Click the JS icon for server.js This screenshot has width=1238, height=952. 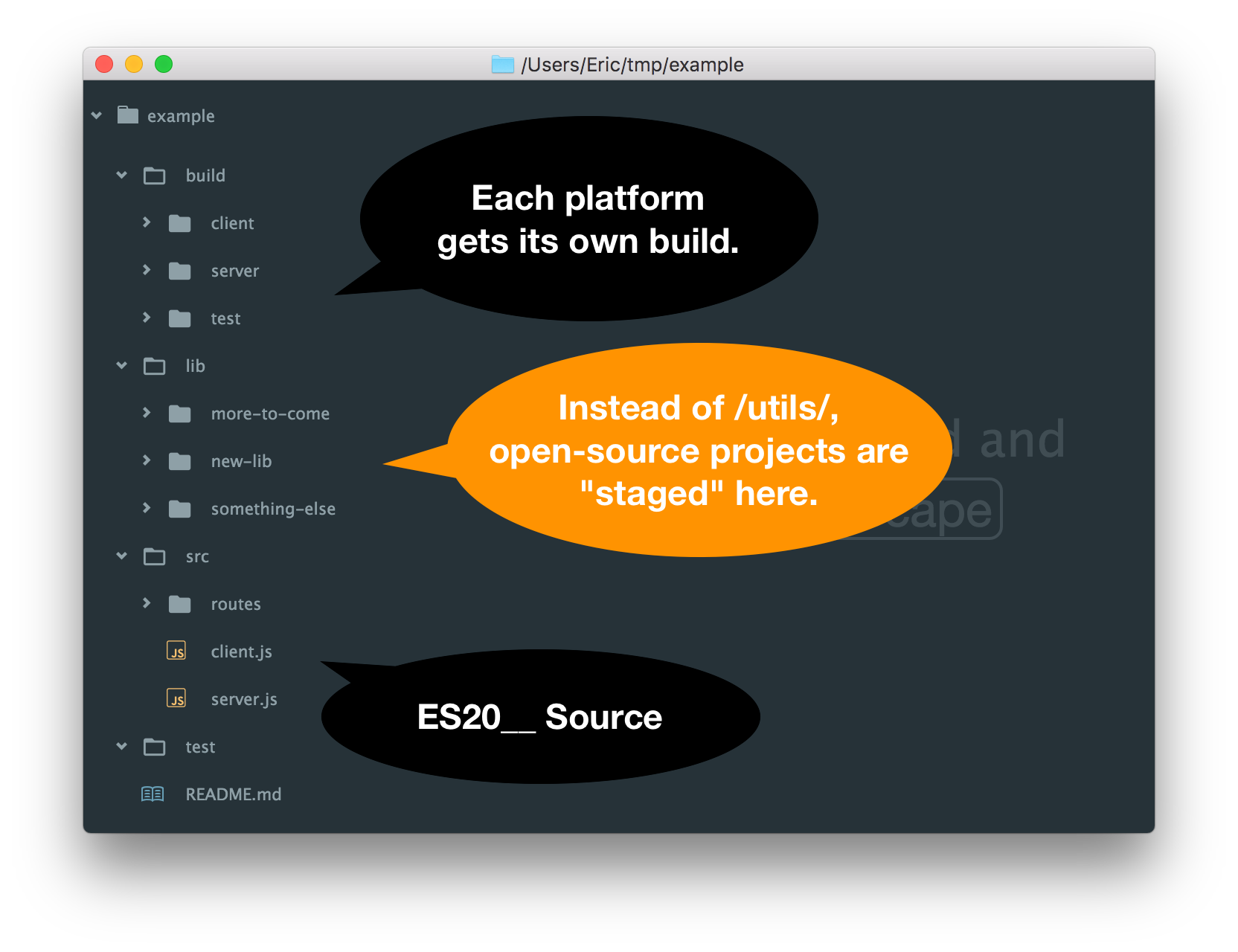point(176,698)
